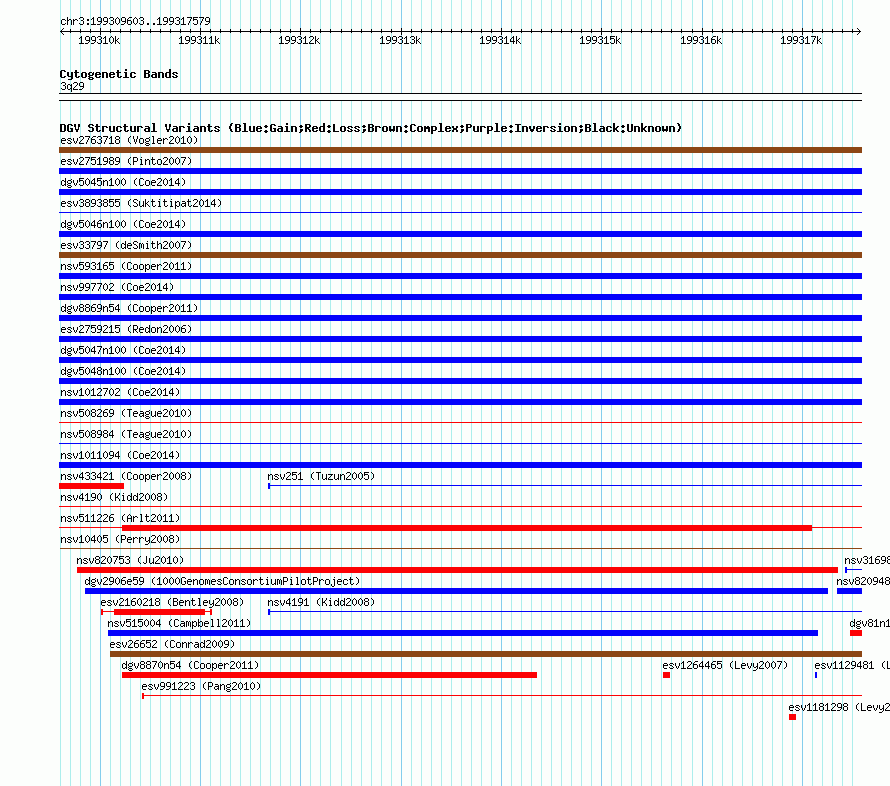The image size is (890, 786).
Task: Select the nsv820948 blue bar at right edge
Action: click(850, 591)
